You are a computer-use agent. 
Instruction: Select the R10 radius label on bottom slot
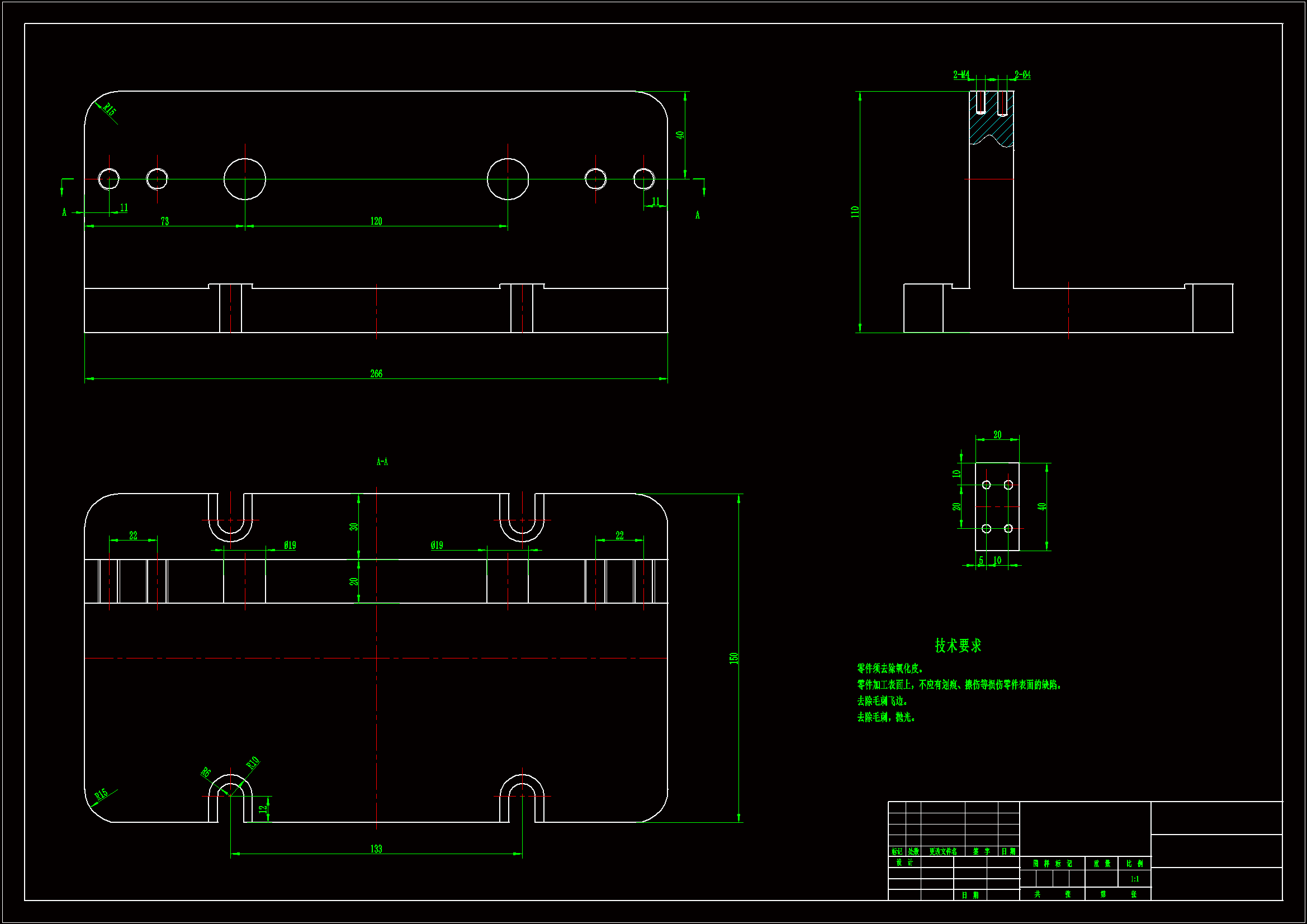(253, 763)
